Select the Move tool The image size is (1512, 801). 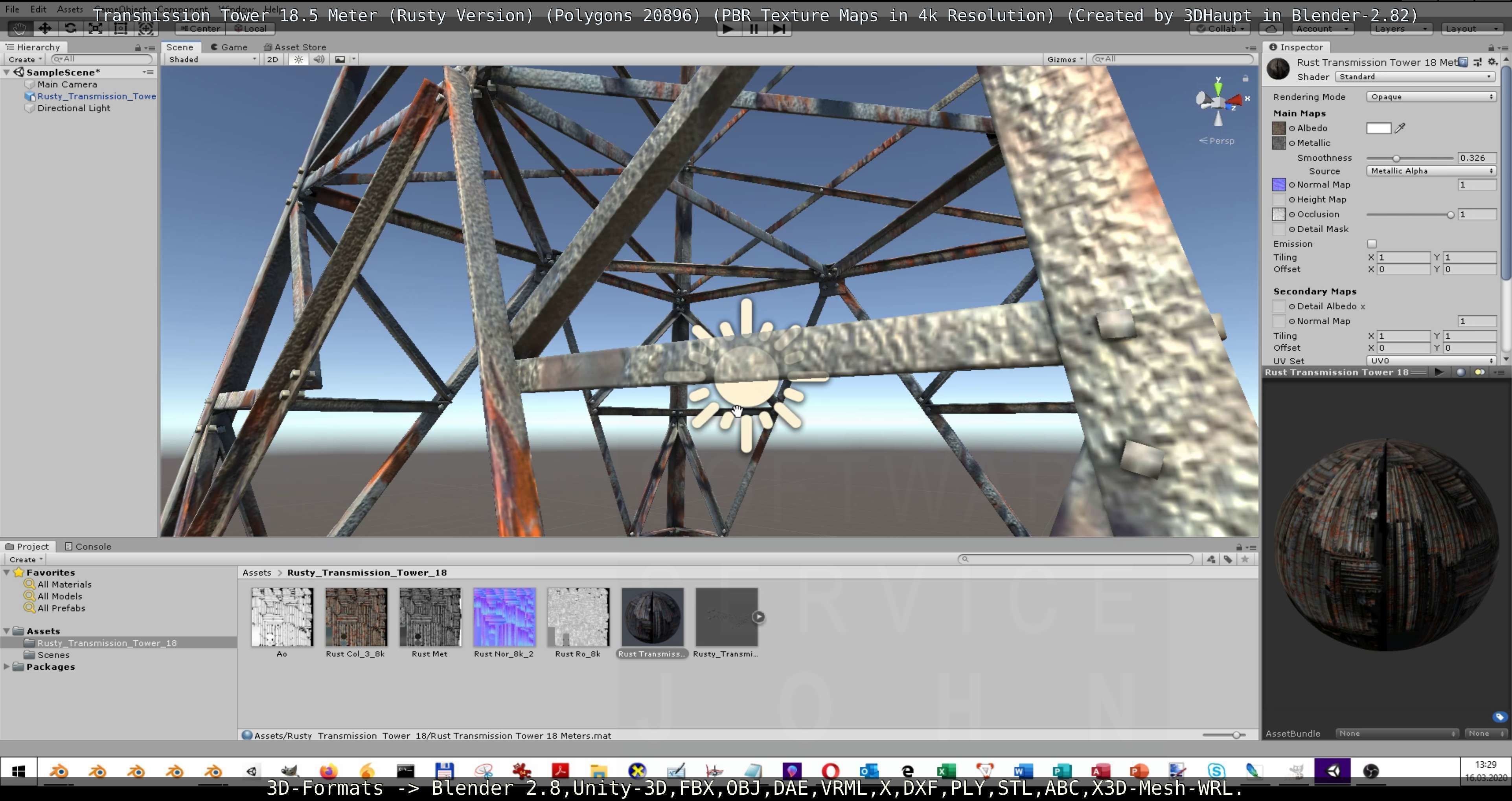(x=44, y=28)
